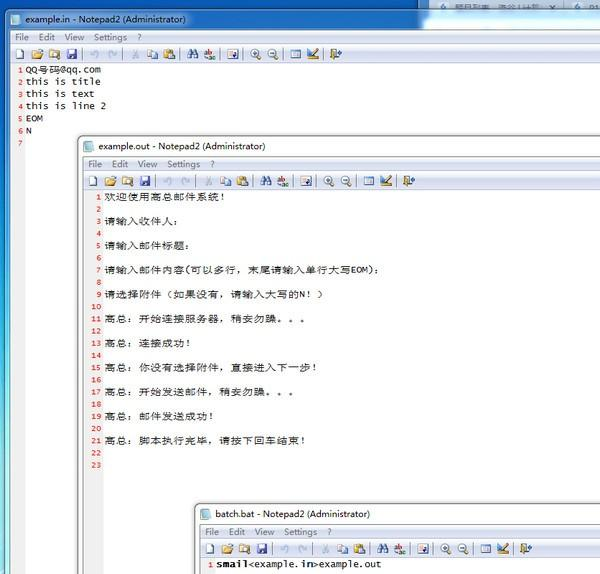The width and height of the screenshot is (600, 574).
Task: Click Redo icon in example.in toolbar
Action: pos(112,54)
